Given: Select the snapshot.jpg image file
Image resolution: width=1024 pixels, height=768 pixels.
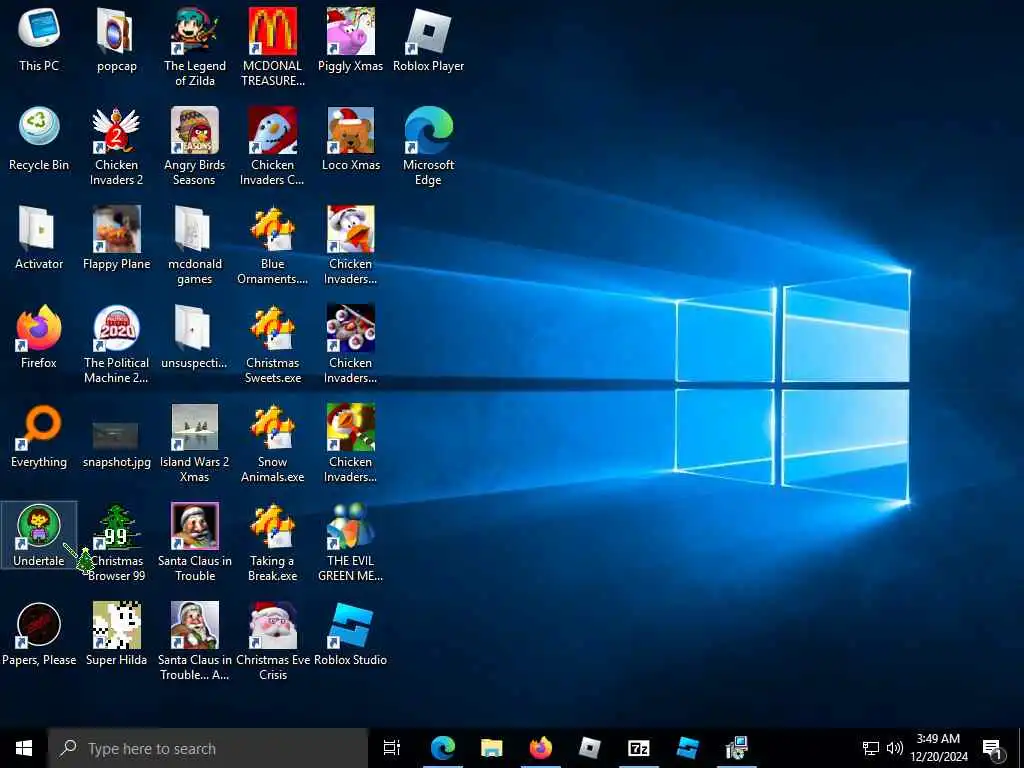Looking at the screenshot, I should click(x=116, y=444).
